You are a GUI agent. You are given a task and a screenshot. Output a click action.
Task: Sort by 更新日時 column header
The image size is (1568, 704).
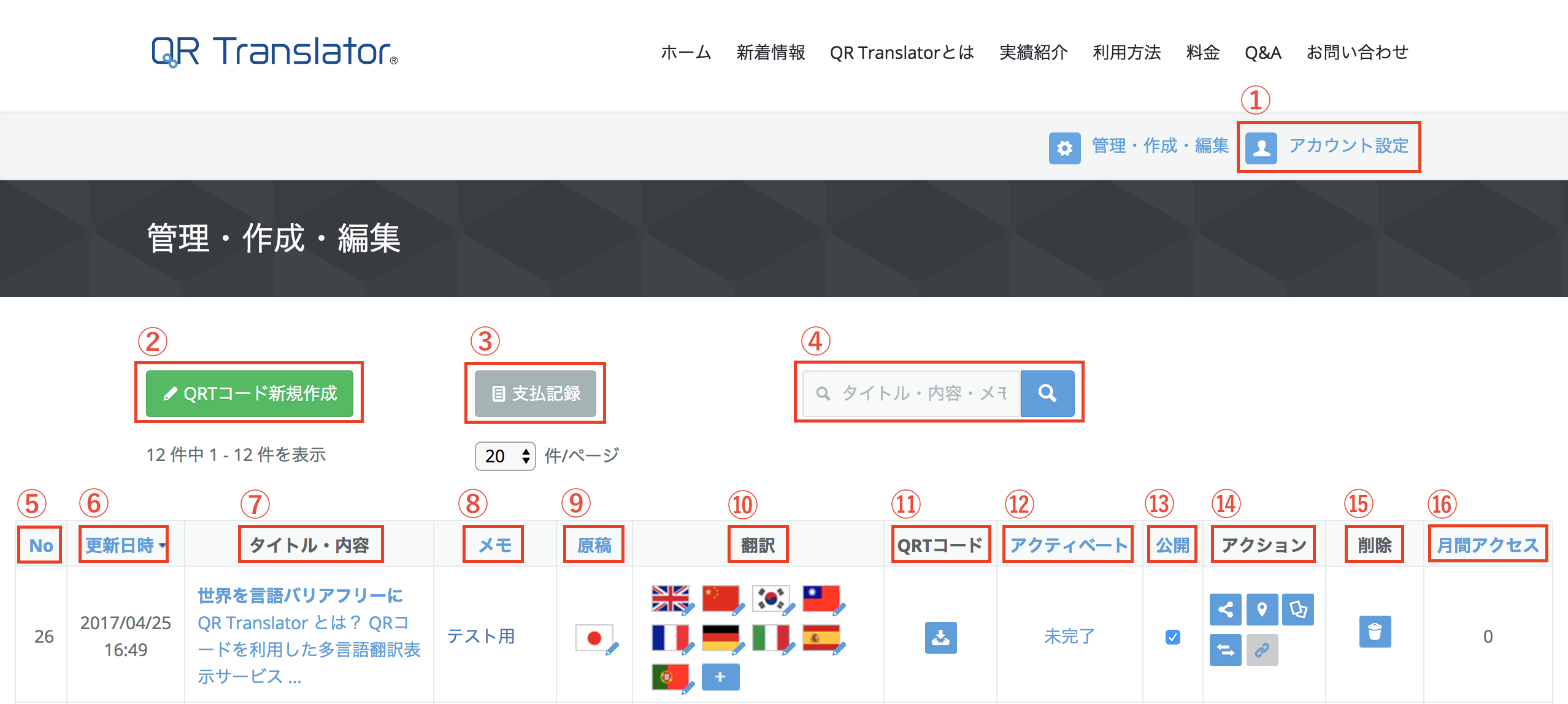click(125, 545)
